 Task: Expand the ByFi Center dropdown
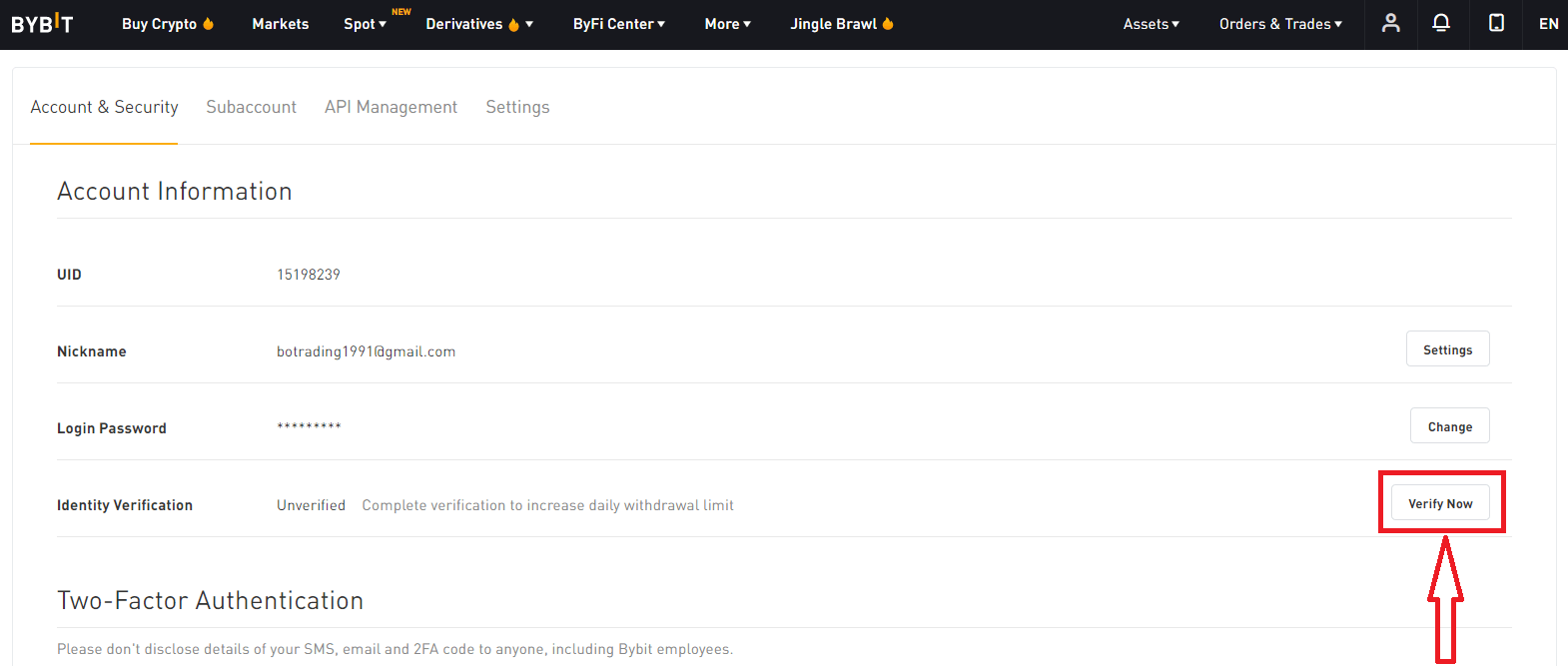618,24
